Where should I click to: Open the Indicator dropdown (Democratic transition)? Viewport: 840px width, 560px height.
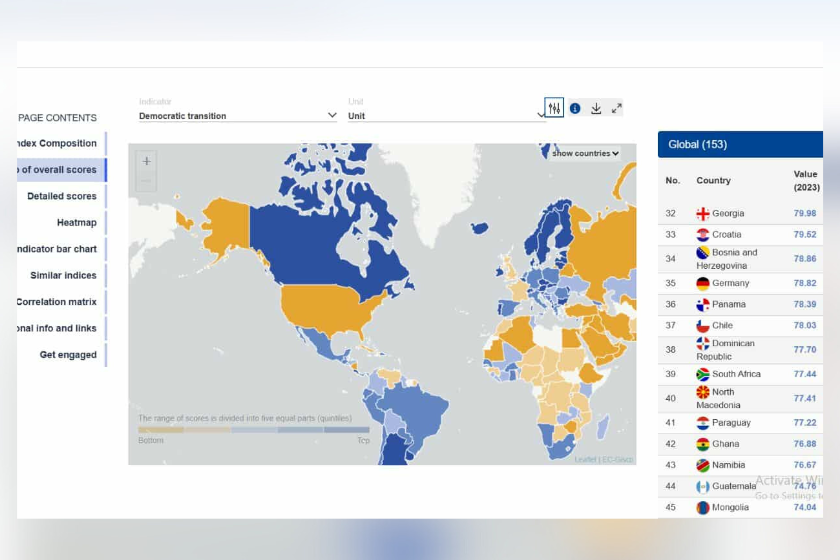click(x=238, y=116)
